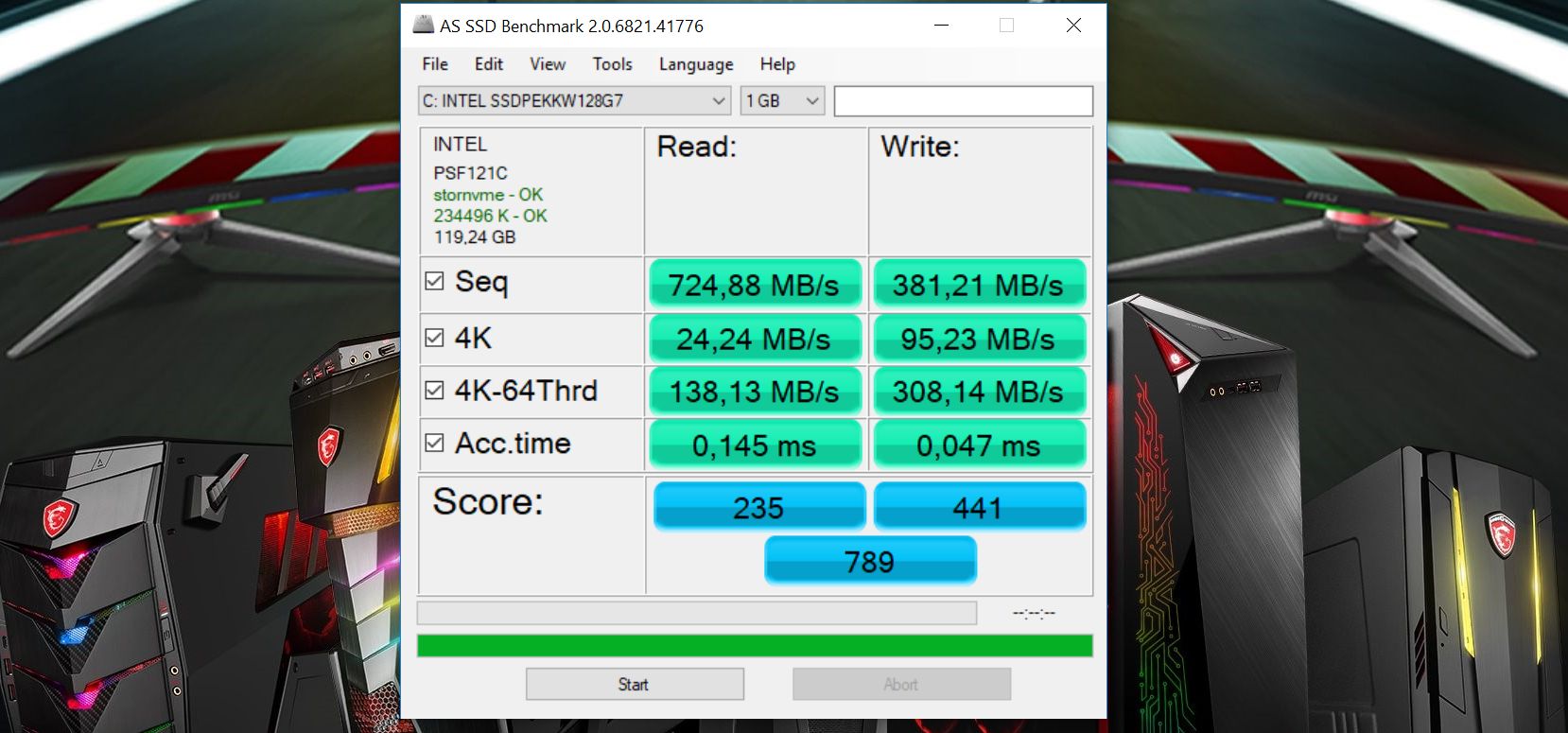Click the write access time 0,047 ms
The height and width of the screenshot is (733, 1568).
coord(979,445)
